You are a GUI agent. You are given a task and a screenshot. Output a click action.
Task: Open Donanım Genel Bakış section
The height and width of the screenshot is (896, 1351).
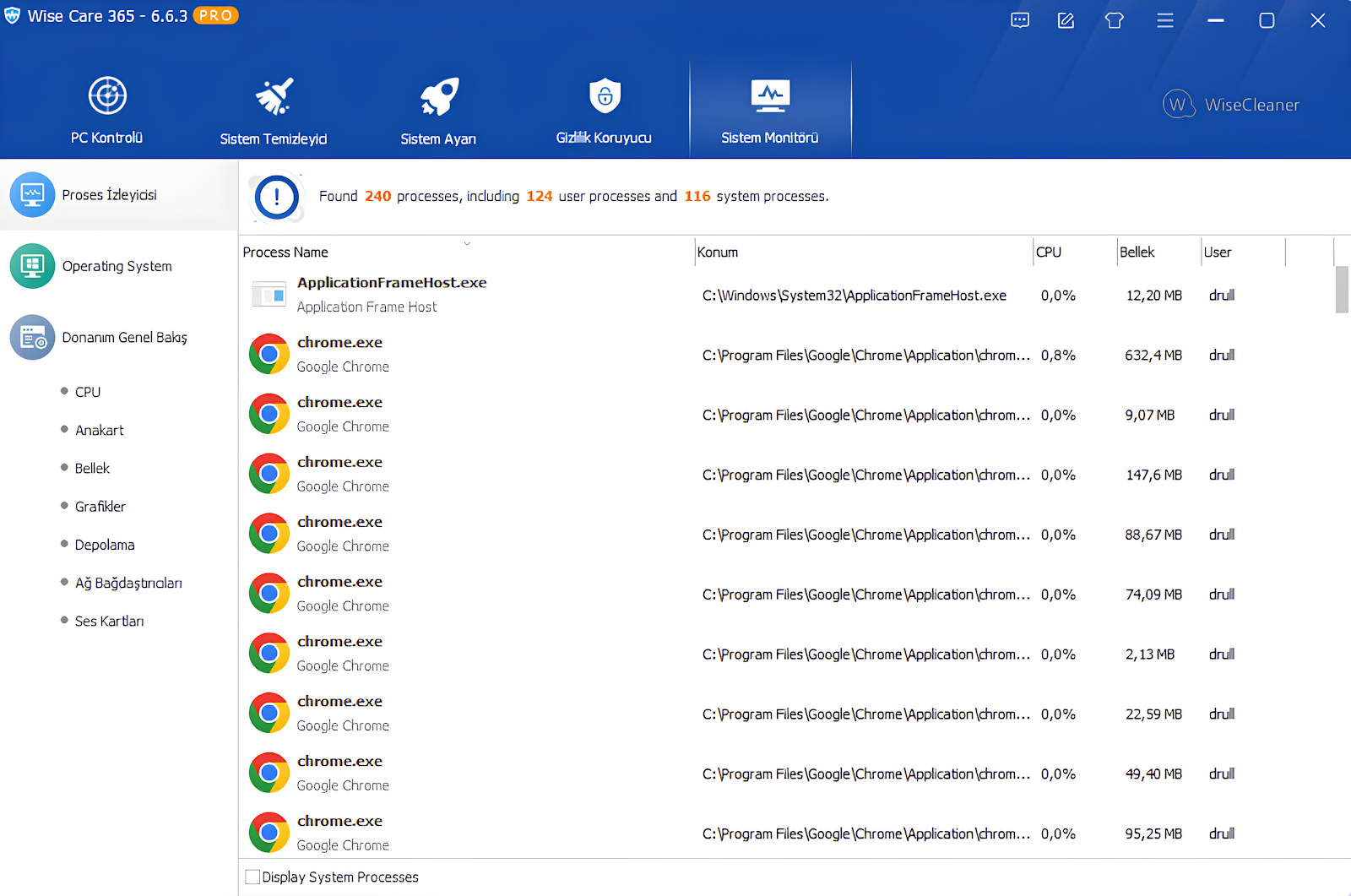click(x=119, y=337)
